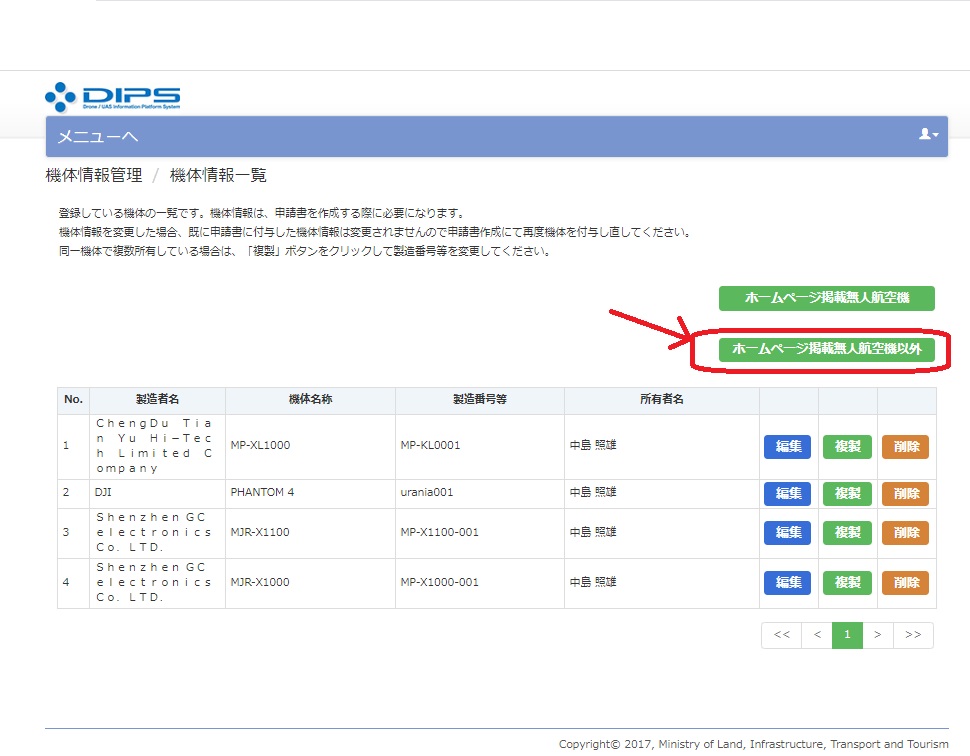Viewport: 970px width, 756px height.
Task: Delete the MJR-X1000 entry
Action: click(905, 583)
